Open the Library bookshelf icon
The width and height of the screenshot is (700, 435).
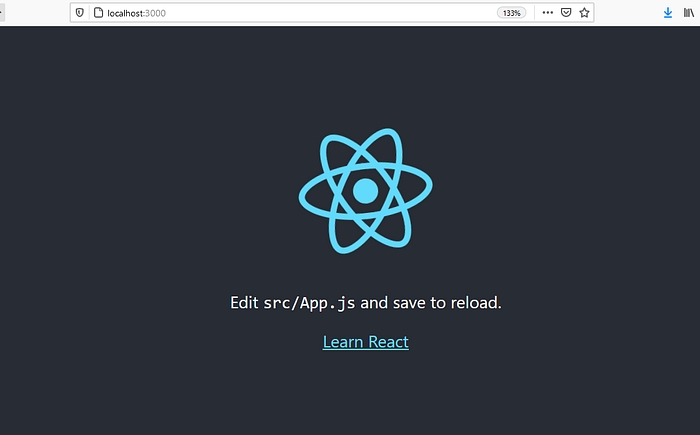coord(690,13)
